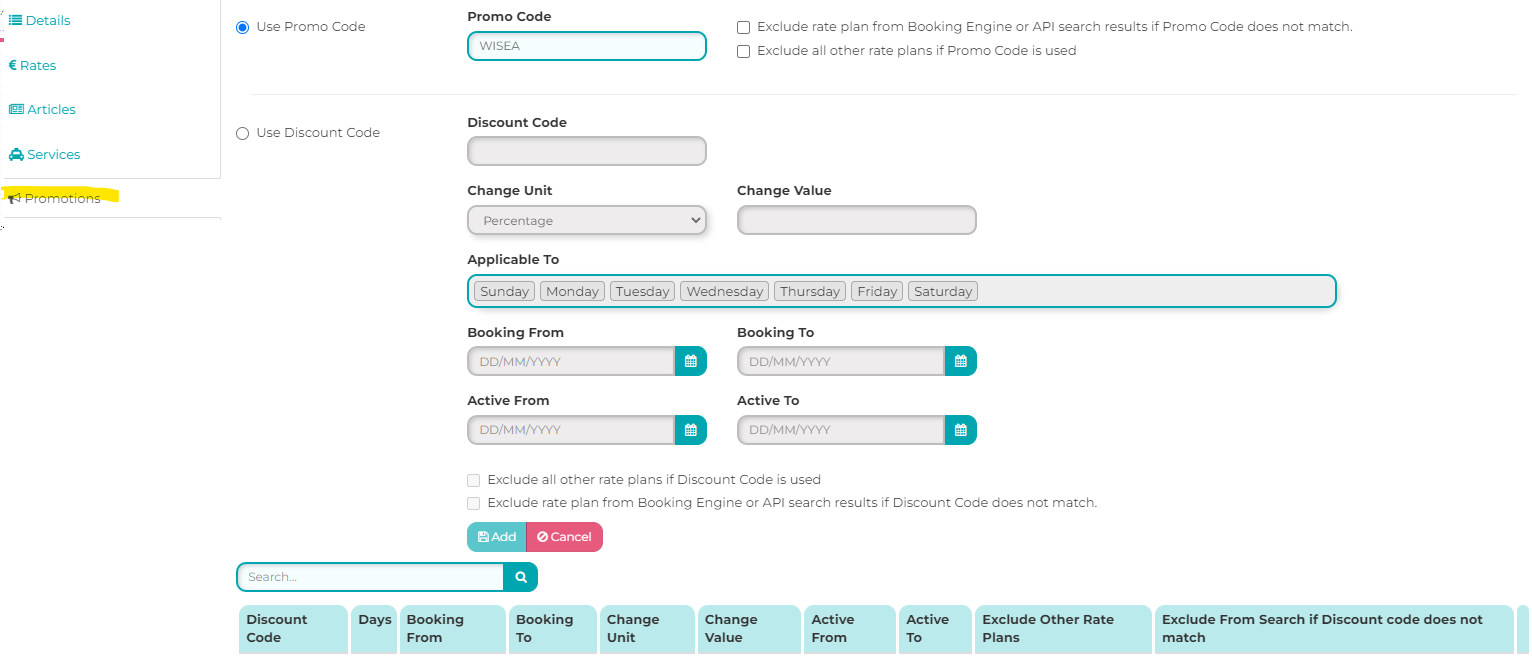
Task: Click the Discount Code input field
Action: [587, 151]
